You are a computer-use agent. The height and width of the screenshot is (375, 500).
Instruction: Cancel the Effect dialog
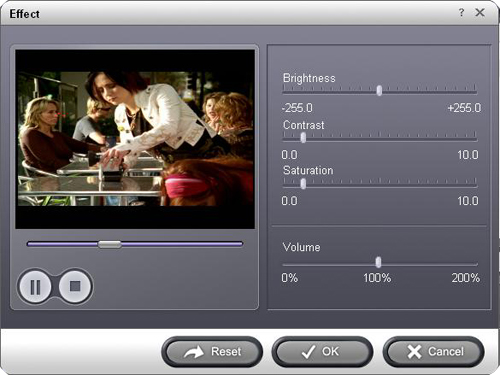434,352
